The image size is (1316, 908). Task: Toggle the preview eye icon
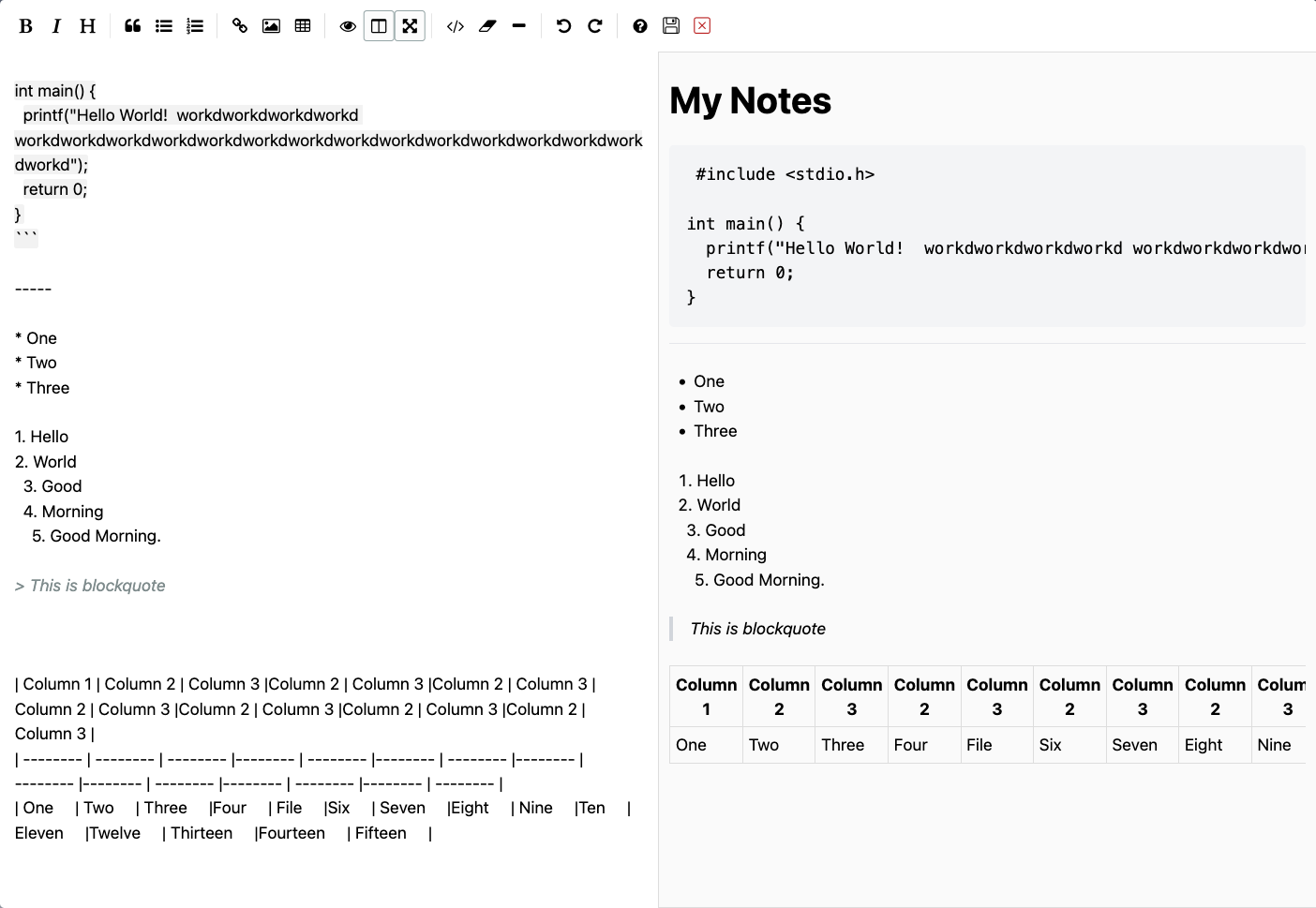click(348, 26)
